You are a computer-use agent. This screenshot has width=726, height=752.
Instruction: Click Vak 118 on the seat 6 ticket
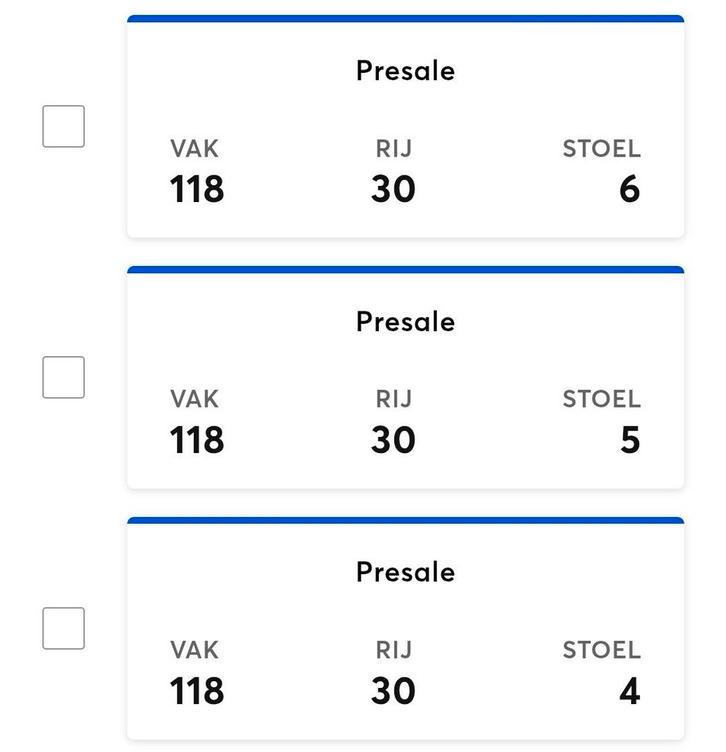coord(196,189)
